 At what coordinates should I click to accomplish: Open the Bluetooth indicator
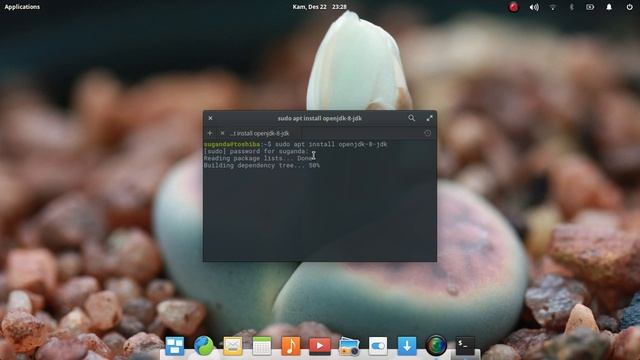click(571, 7)
